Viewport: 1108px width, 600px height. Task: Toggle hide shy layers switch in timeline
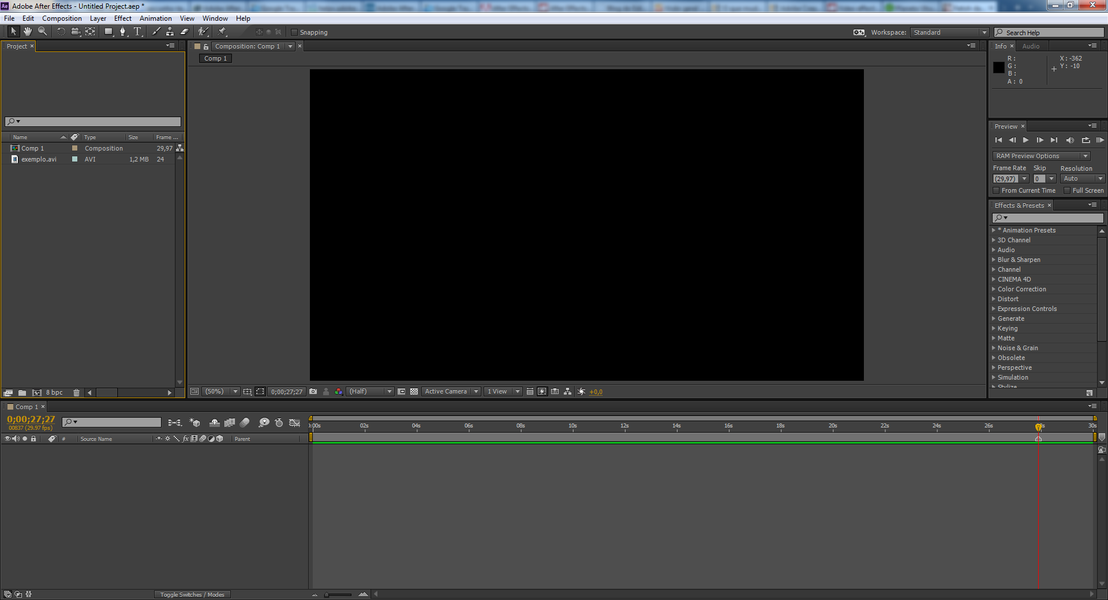214,423
